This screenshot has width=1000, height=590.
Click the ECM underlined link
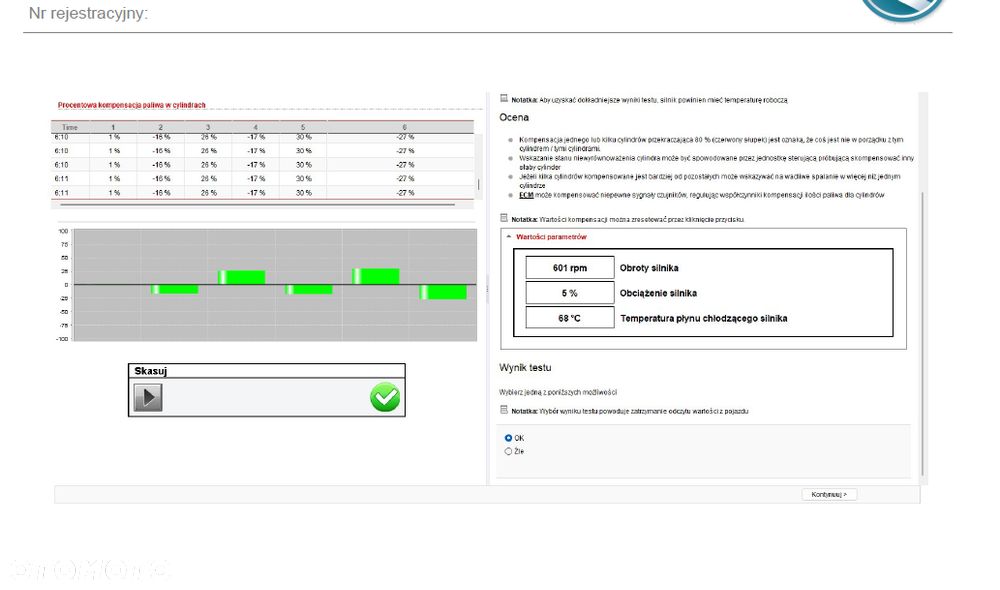tap(526, 195)
